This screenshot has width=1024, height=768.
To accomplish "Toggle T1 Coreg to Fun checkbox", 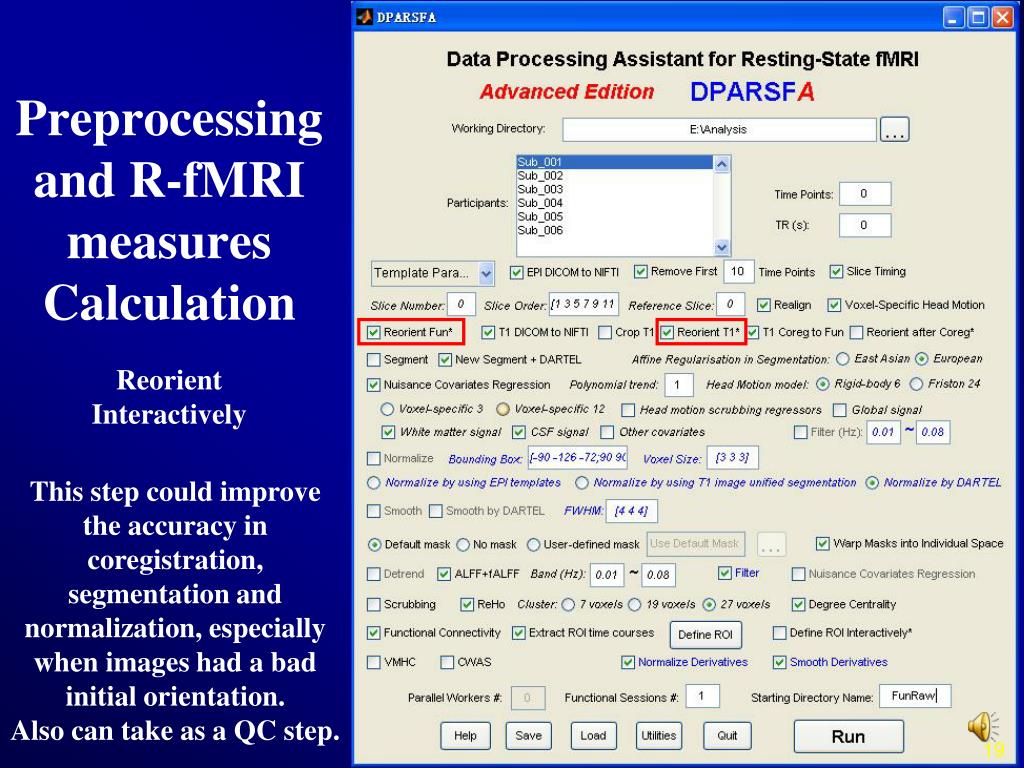I will 753,332.
